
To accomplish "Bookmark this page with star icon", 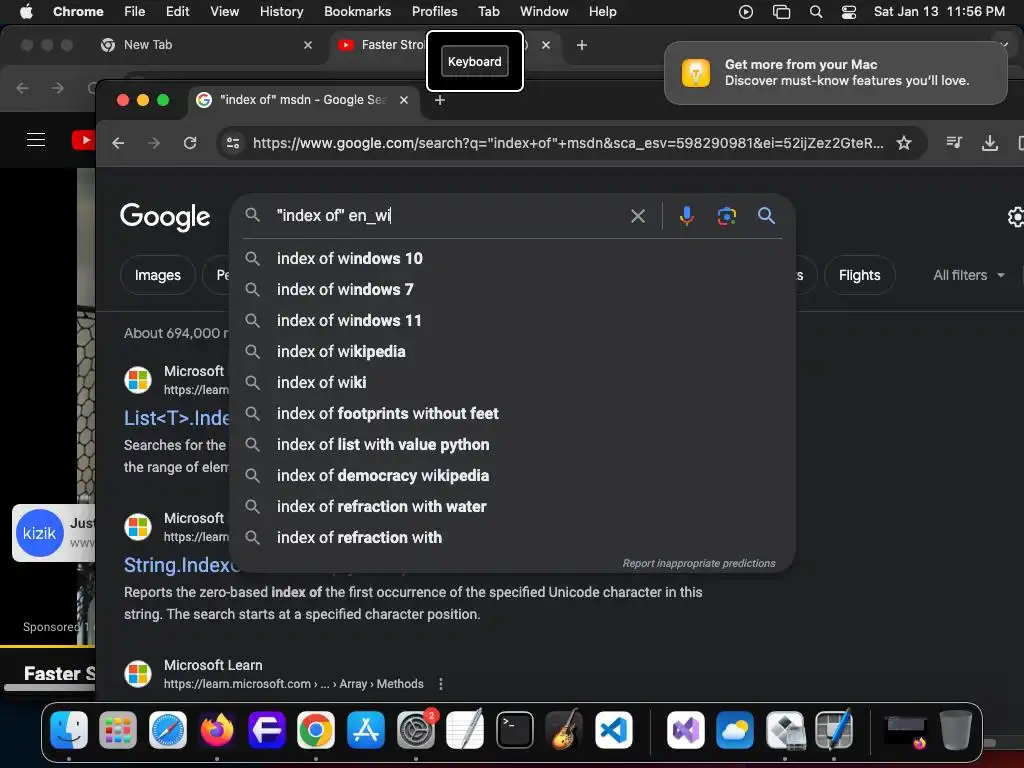I will click(x=904, y=143).
